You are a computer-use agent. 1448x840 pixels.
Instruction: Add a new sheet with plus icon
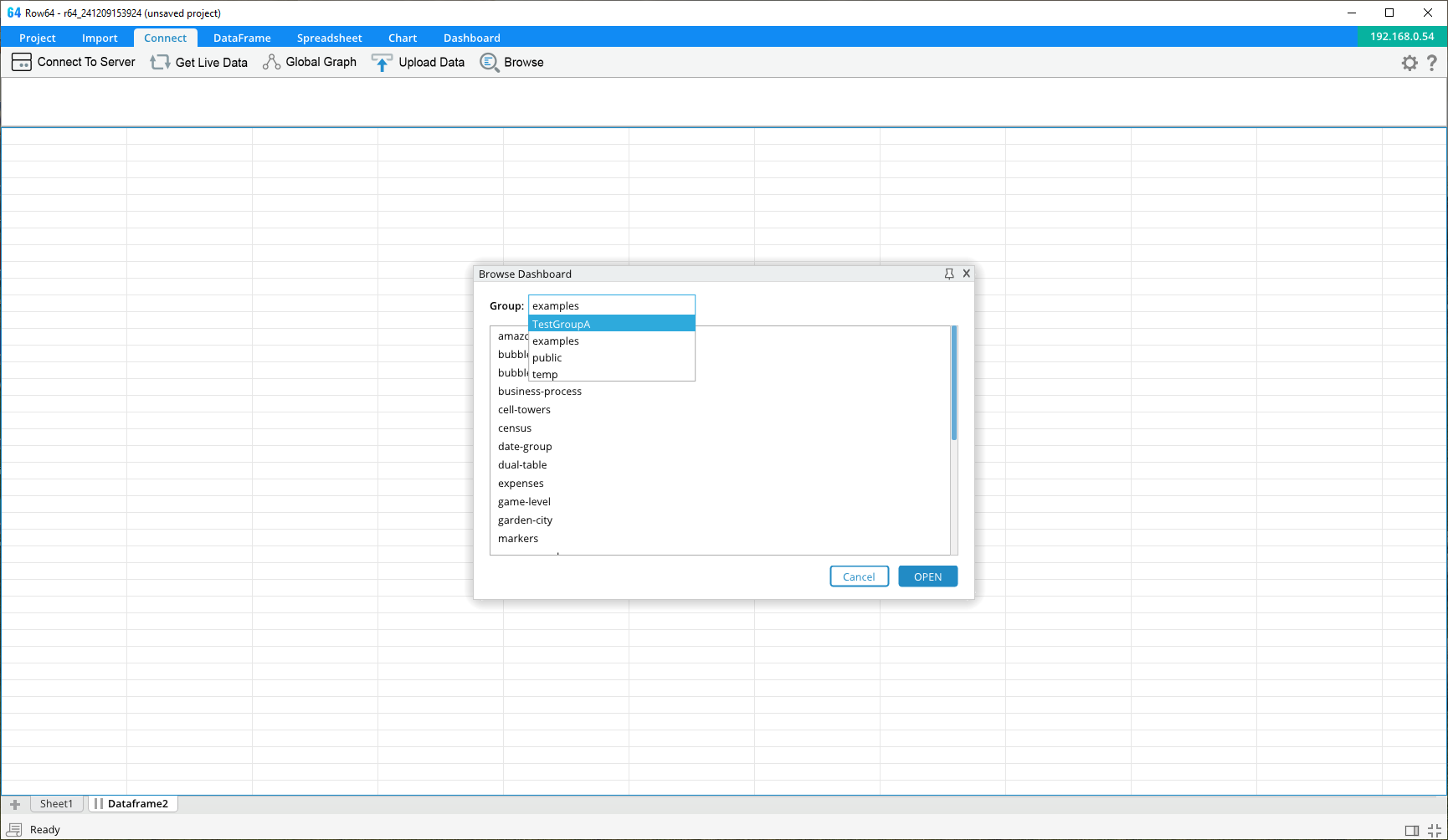[15, 804]
